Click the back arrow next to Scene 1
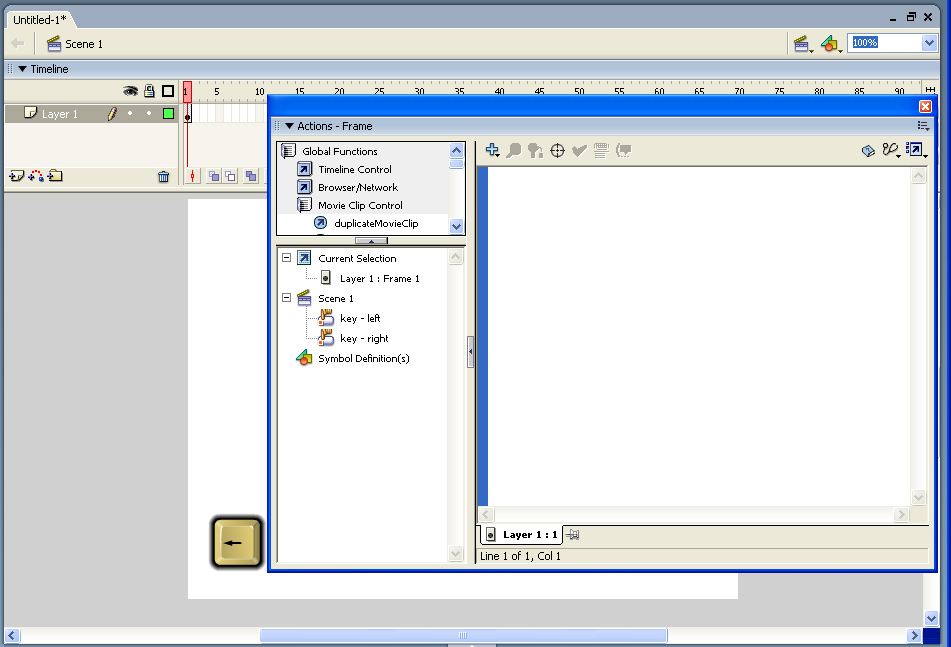 [x=18, y=44]
